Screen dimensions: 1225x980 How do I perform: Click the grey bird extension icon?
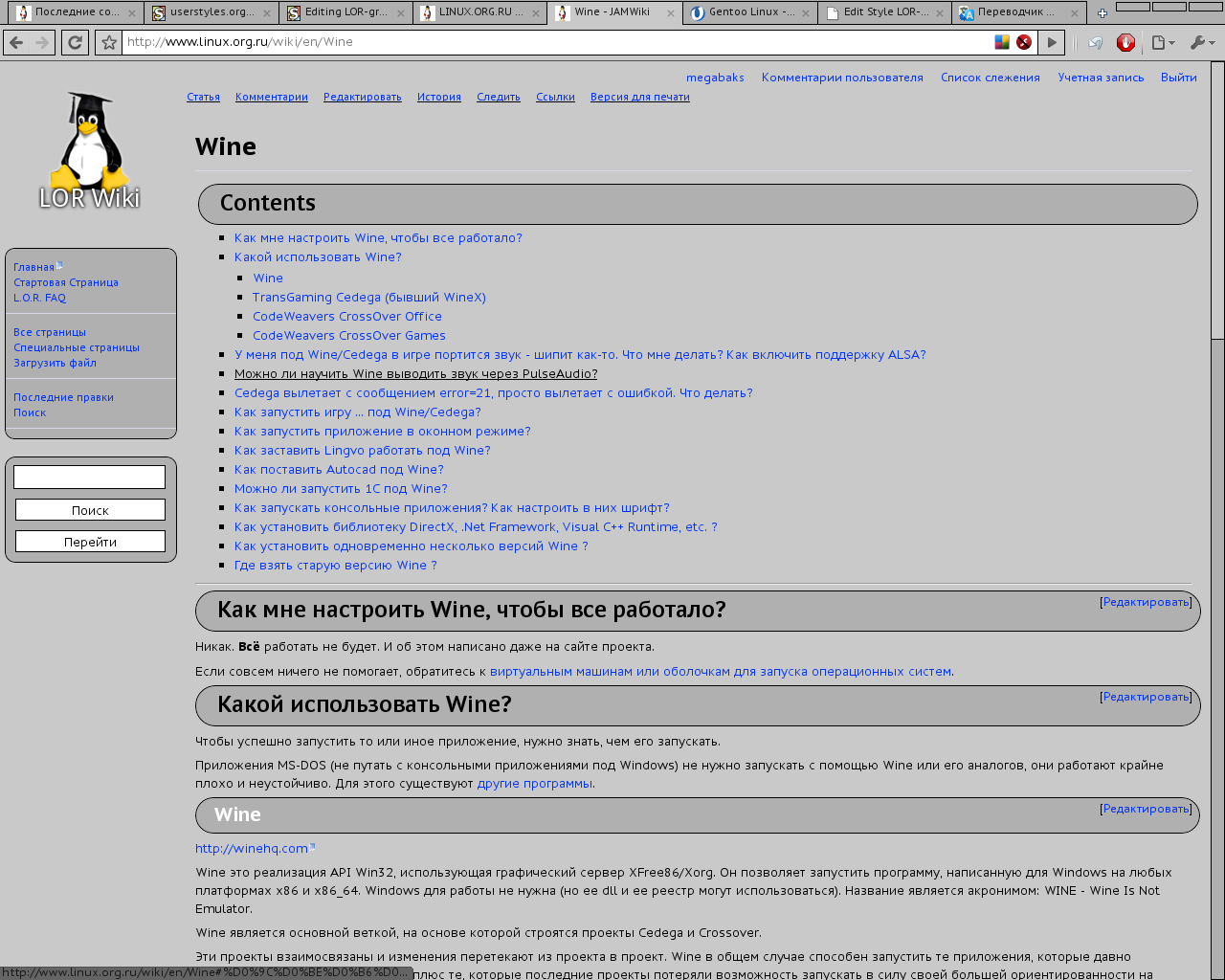(1095, 42)
